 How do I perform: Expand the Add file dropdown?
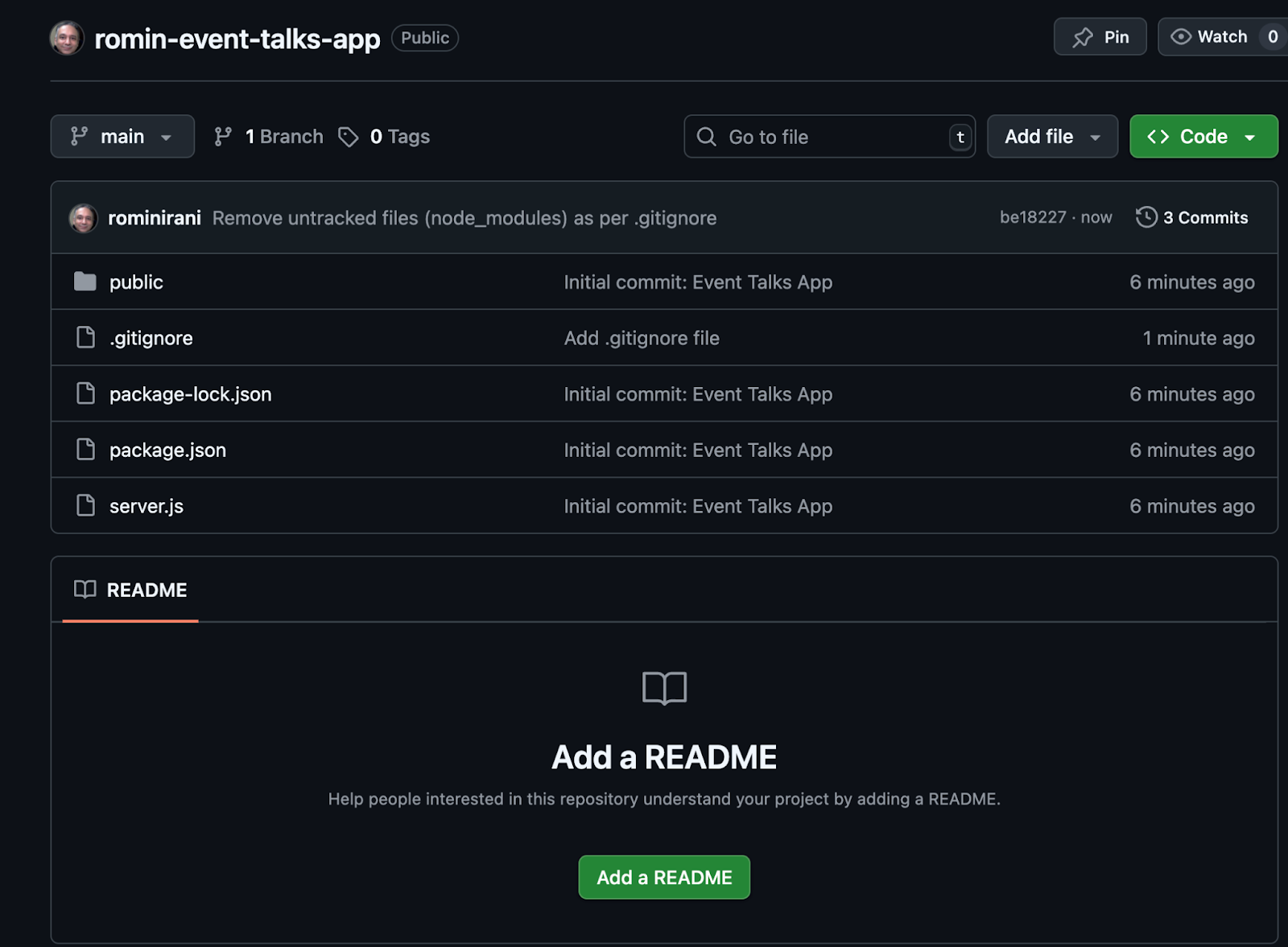[1051, 136]
